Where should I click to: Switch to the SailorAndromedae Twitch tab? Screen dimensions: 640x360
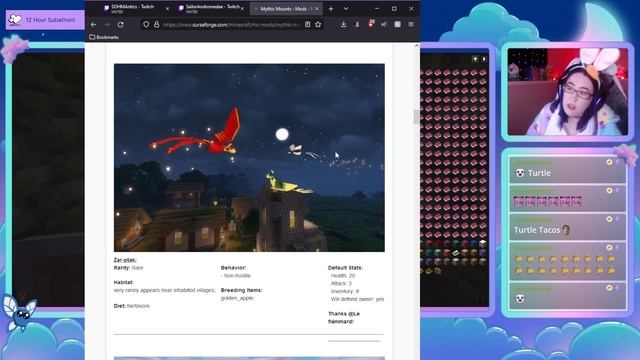211,9
